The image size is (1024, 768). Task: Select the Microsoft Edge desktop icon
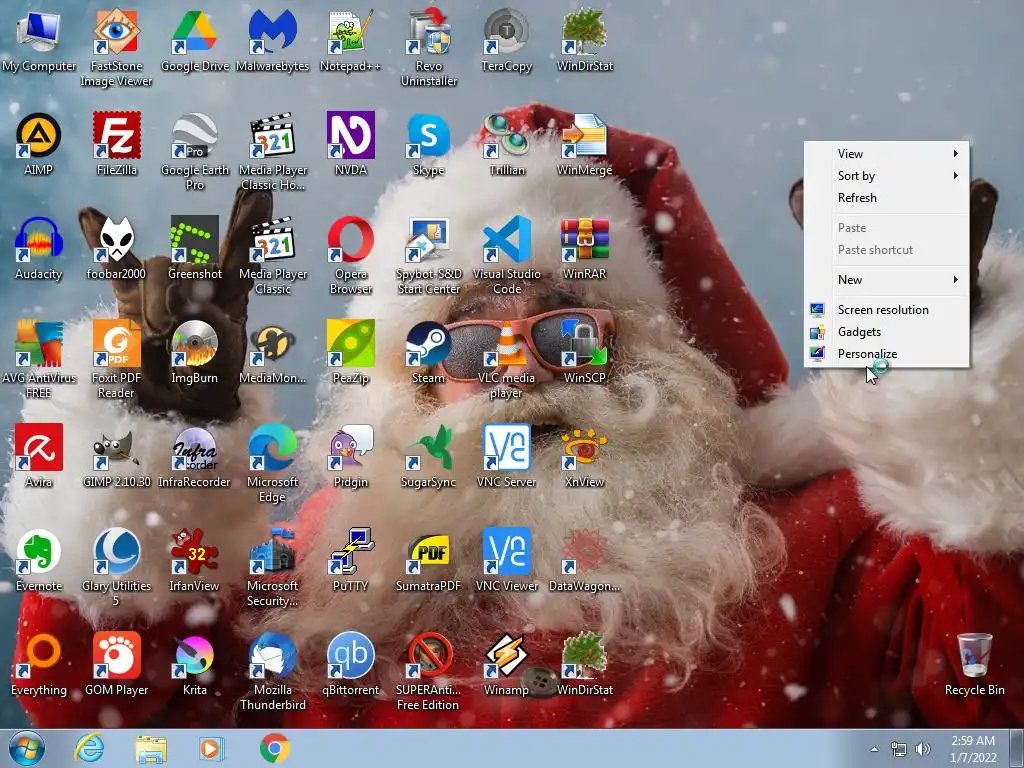click(272, 464)
